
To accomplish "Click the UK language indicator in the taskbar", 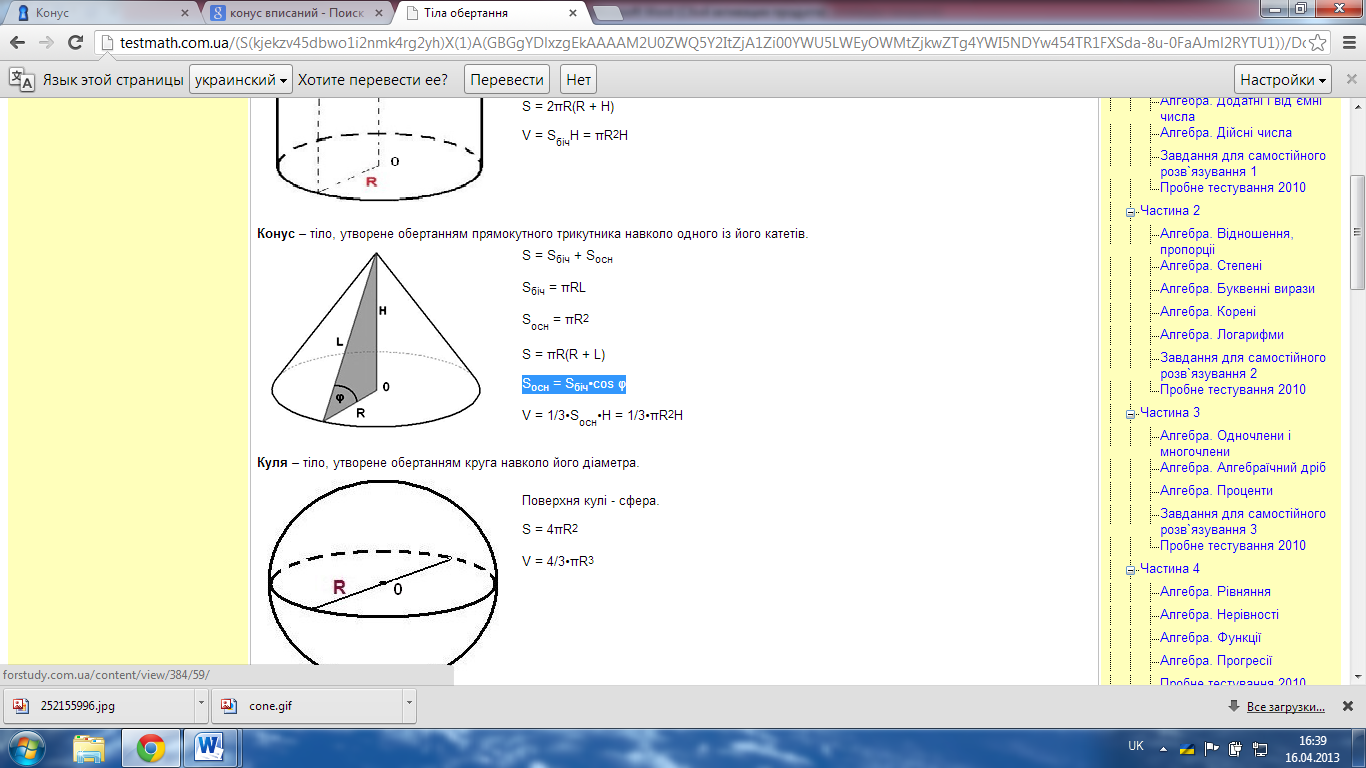I will point(1136,746).
